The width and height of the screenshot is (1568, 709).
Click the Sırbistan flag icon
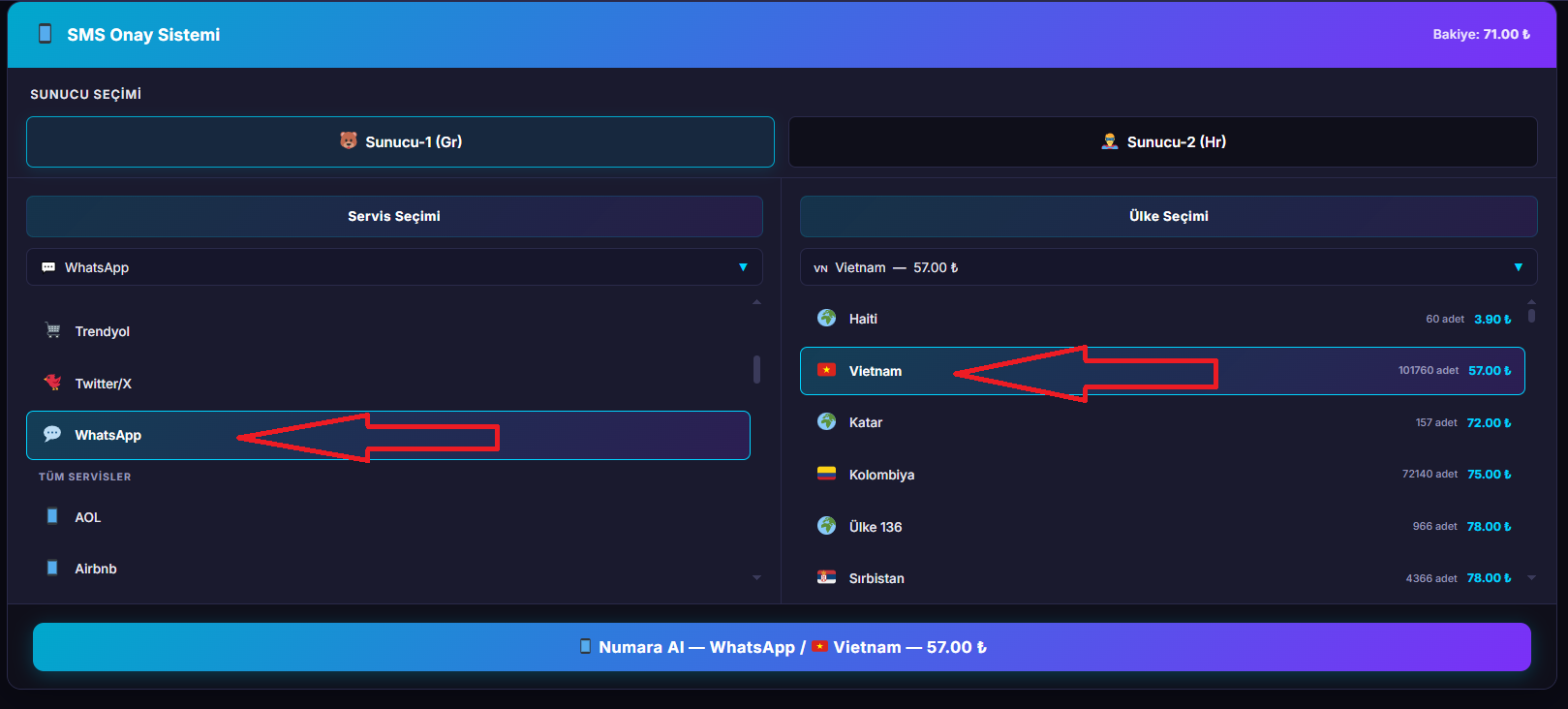coord(826,577)
